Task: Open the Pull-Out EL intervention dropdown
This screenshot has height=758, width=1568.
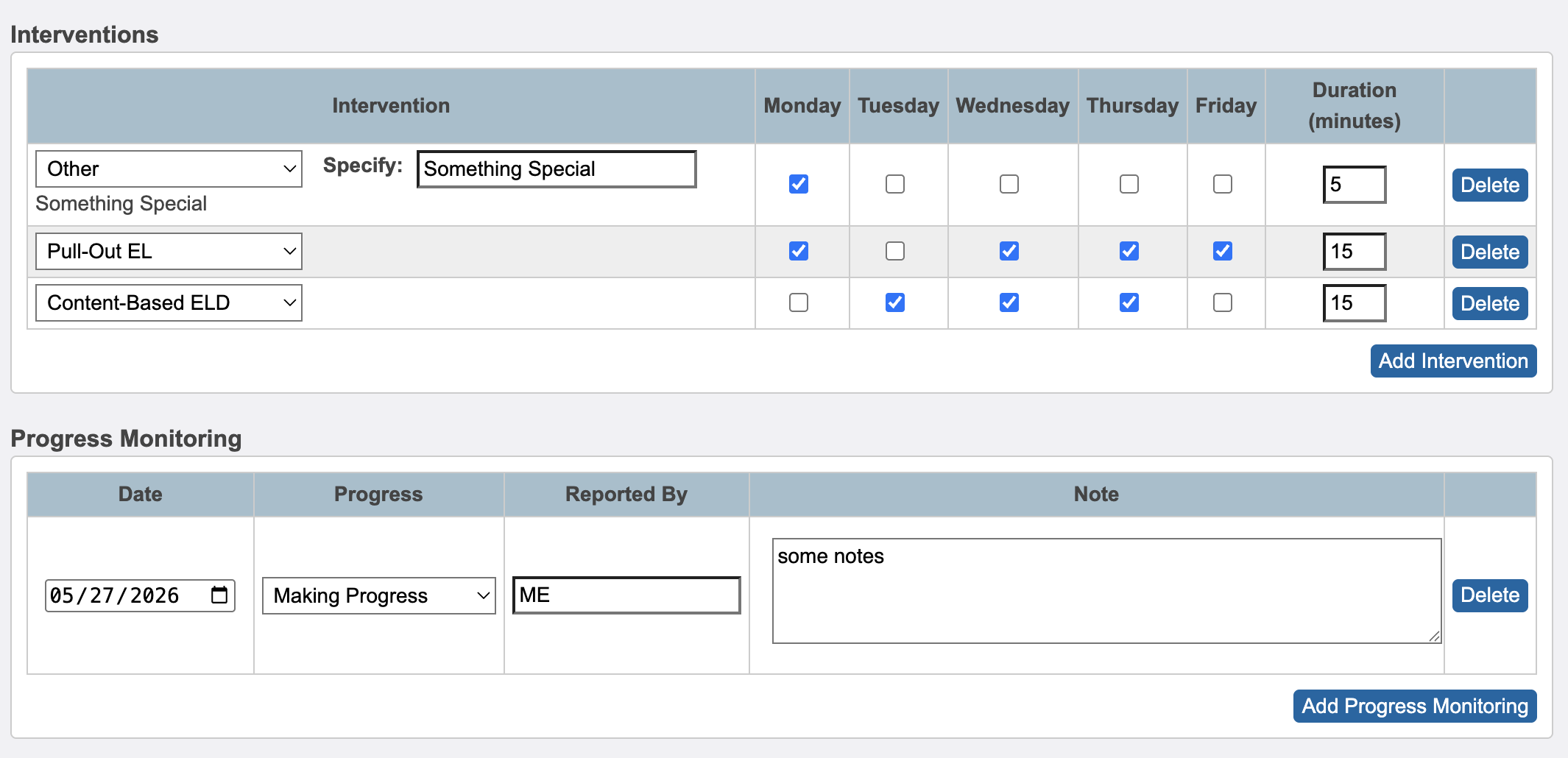Action: pos(169,252)
